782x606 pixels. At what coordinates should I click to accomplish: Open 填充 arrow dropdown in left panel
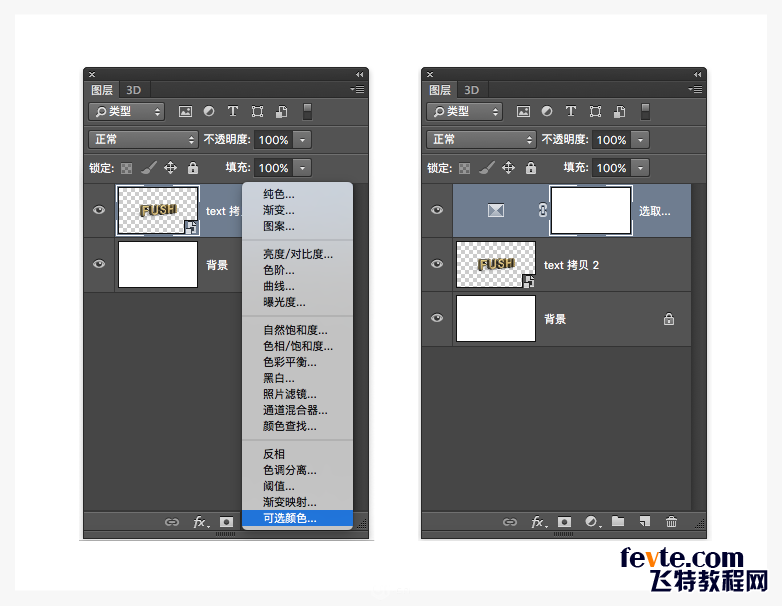(x=302, y=168)
